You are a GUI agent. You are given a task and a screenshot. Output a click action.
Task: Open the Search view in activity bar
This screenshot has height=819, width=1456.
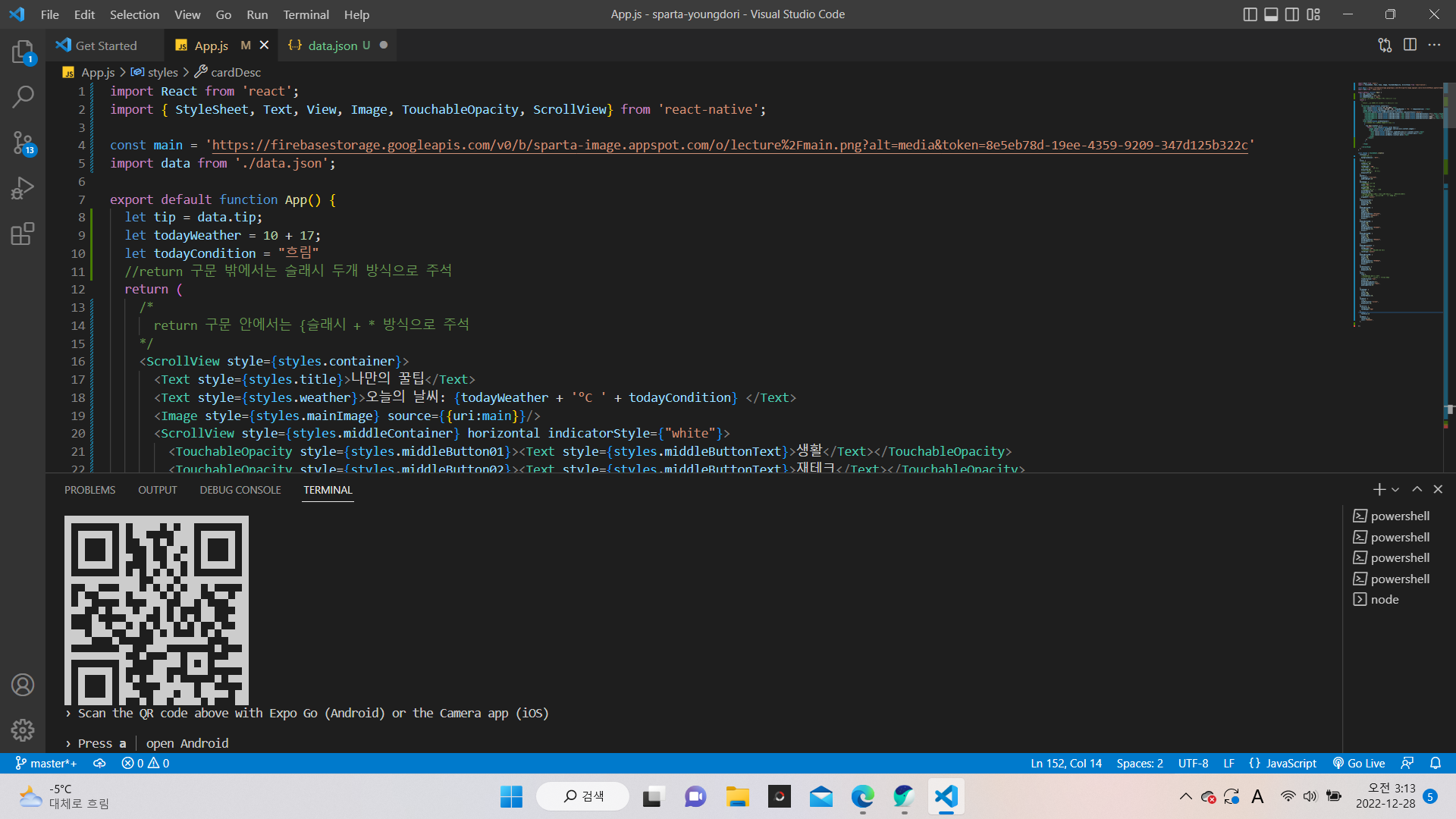pyautogui.click(x=23, y=97)
